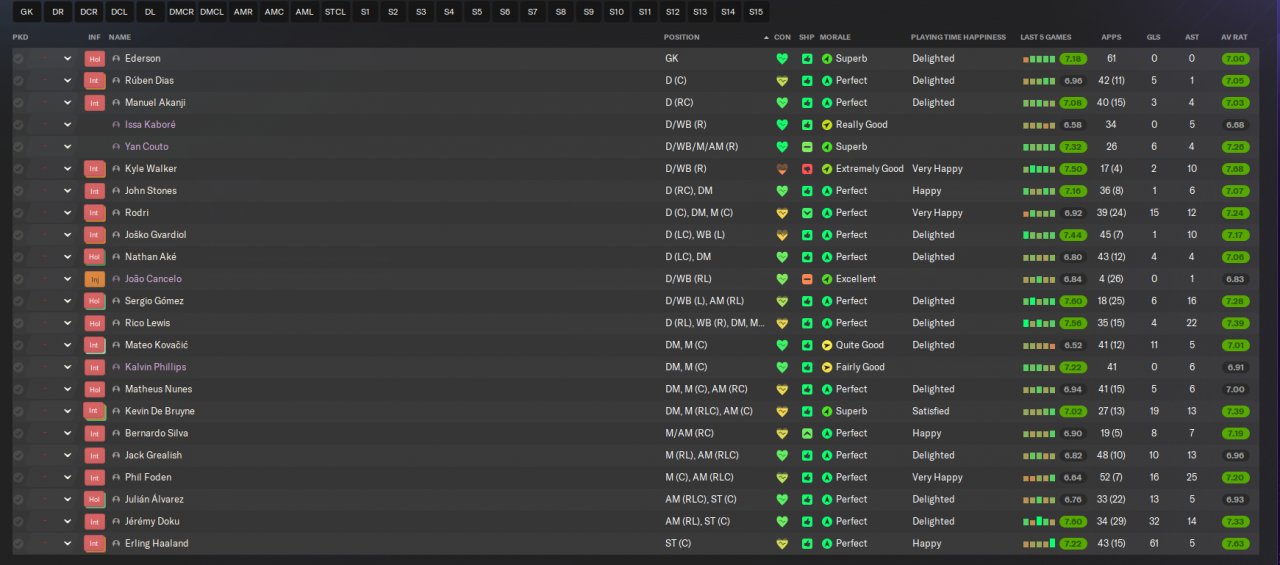Open the selection dropdown arrow for Issa Kaboré
Image resolution: width=1280 pixels, height=565 pixels.
pos(68,125)
